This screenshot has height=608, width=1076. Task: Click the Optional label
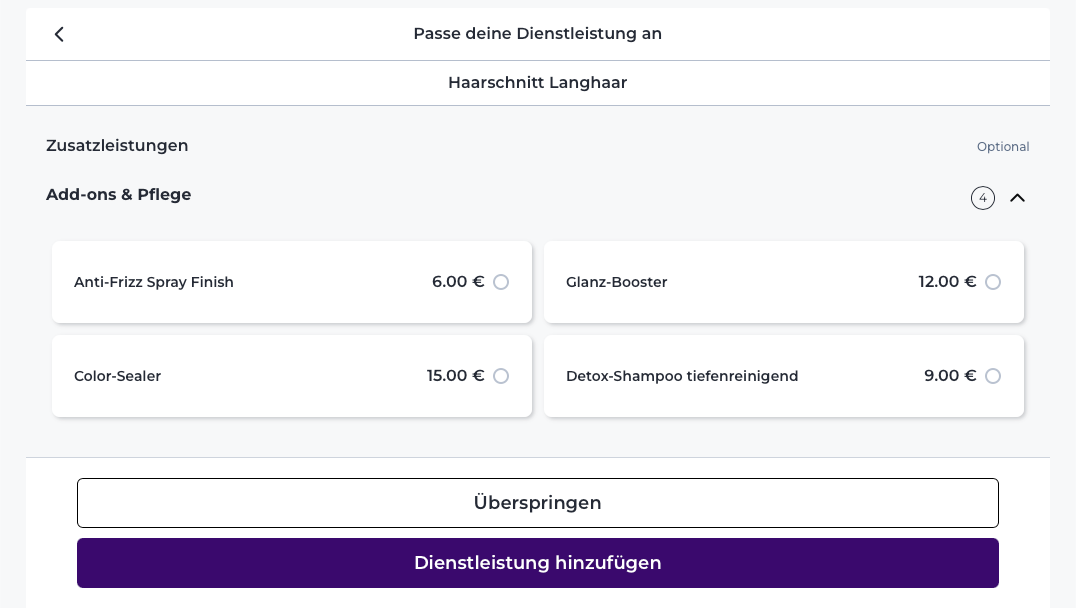(1003, 146)
